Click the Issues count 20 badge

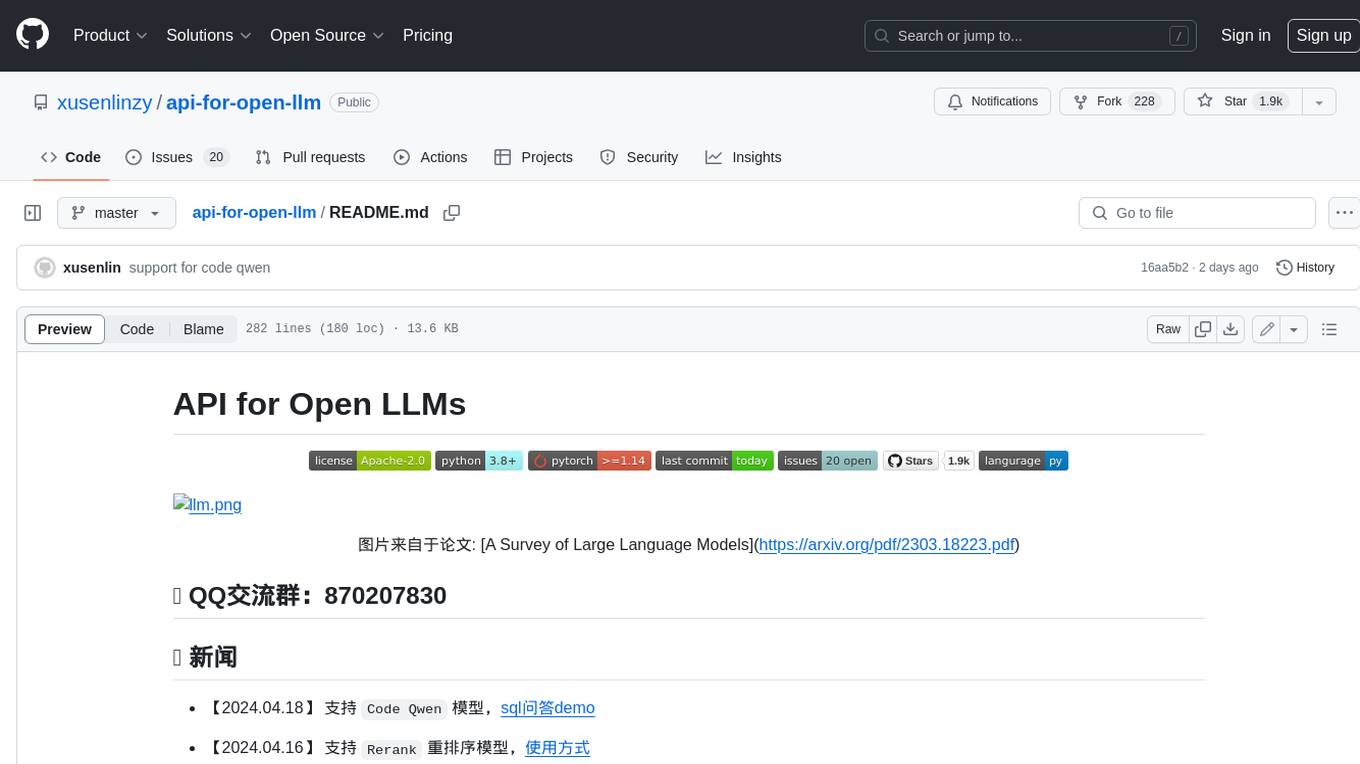[215, 157]
